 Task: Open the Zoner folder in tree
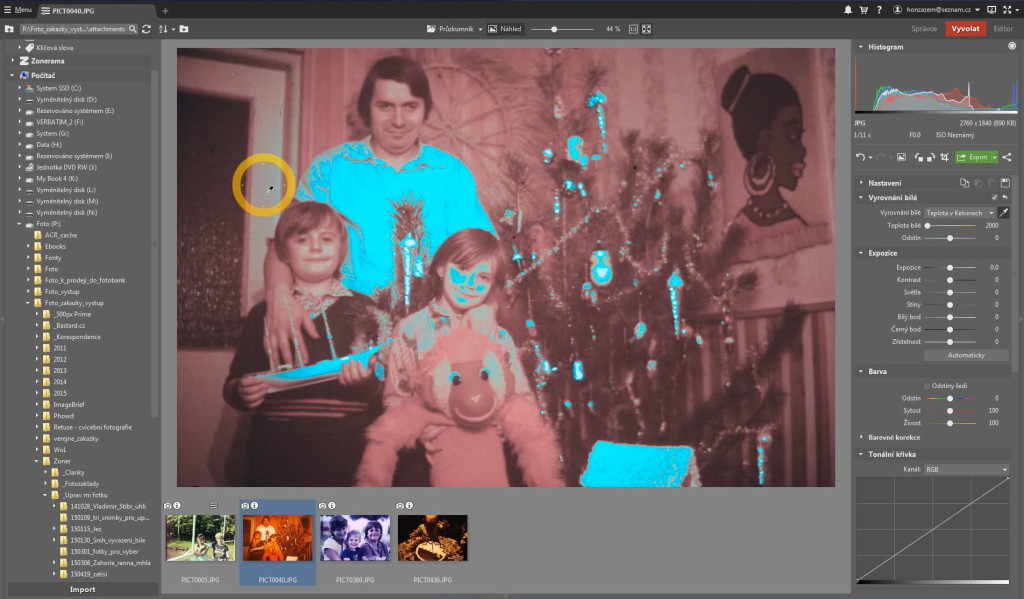click(x=62, y=461)
